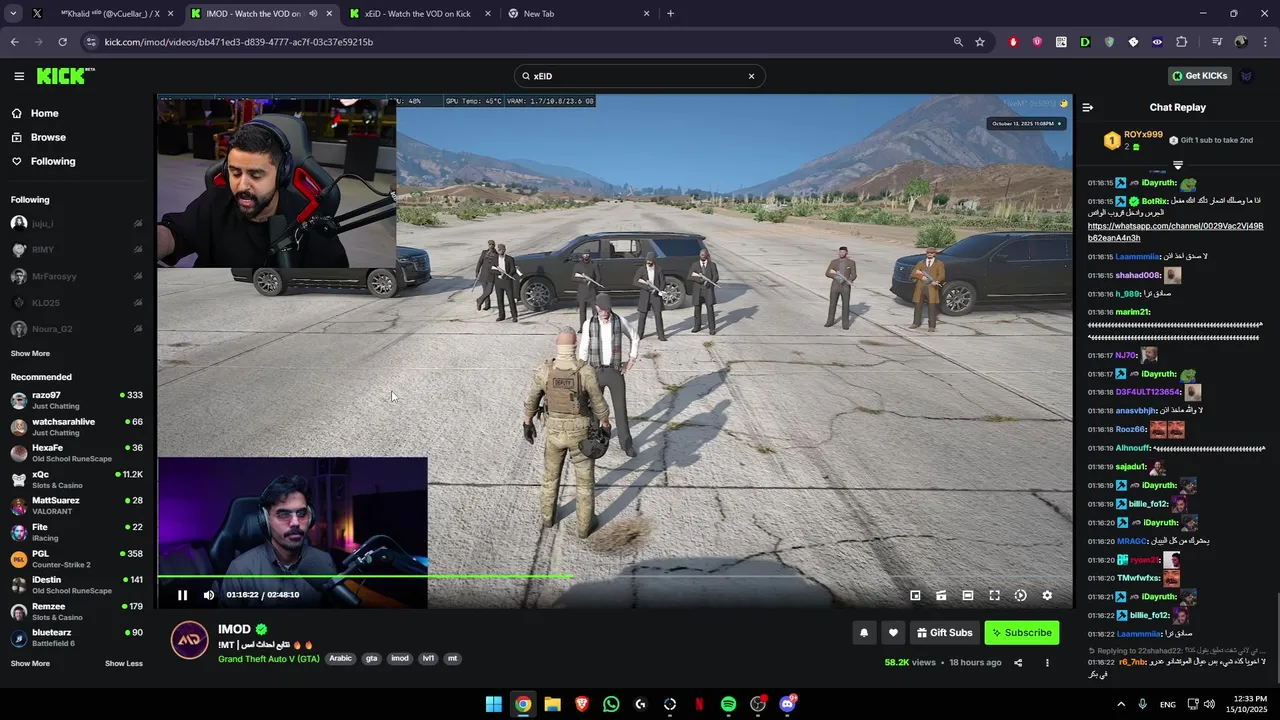Open WhatsApp from the taskbar
The image size is (1280, 720).
click(x=611, y=704)
